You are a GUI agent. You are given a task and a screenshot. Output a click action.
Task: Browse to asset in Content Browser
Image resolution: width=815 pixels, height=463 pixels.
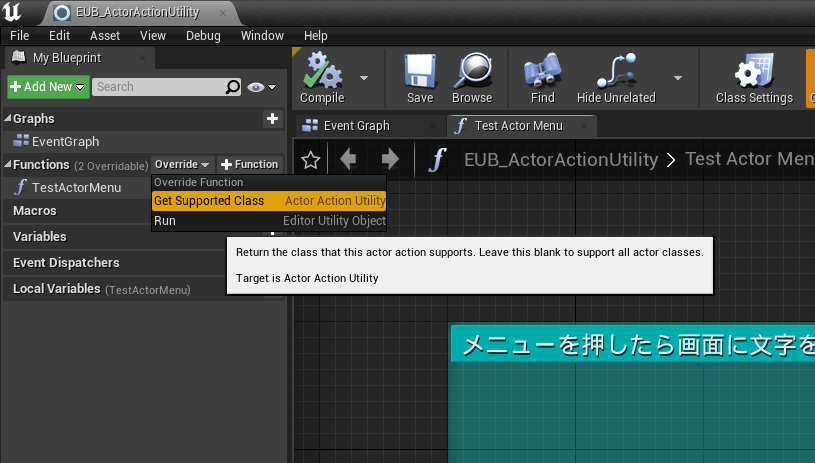(472, 78)
